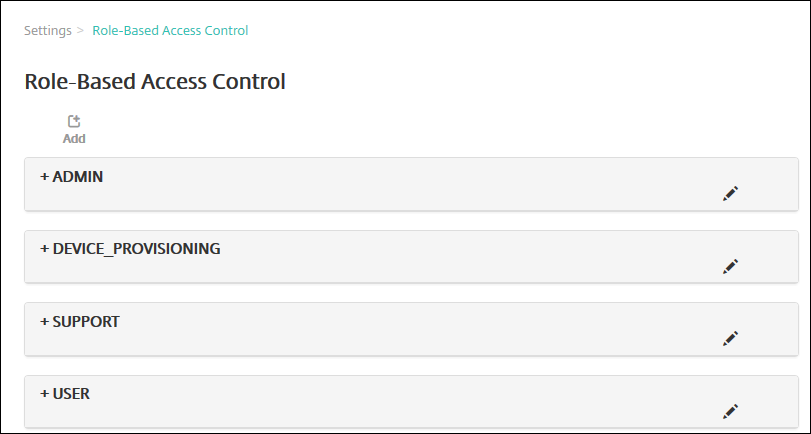Expand DEVICE_PROVISIONING using its plus sign
Image resolution: width=811 pixels, height=434 pixels.
pos(44,249)
